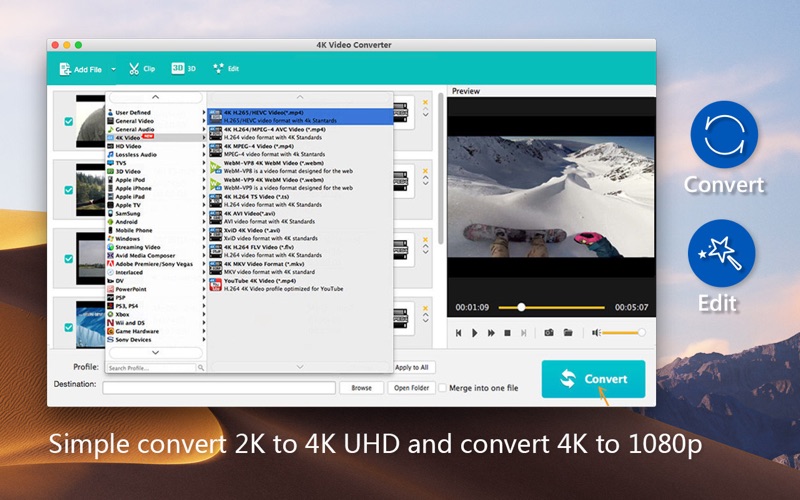Open the 3D settings tool
Image resolution: width=800 pixels, height=500 pixels.
183,69
